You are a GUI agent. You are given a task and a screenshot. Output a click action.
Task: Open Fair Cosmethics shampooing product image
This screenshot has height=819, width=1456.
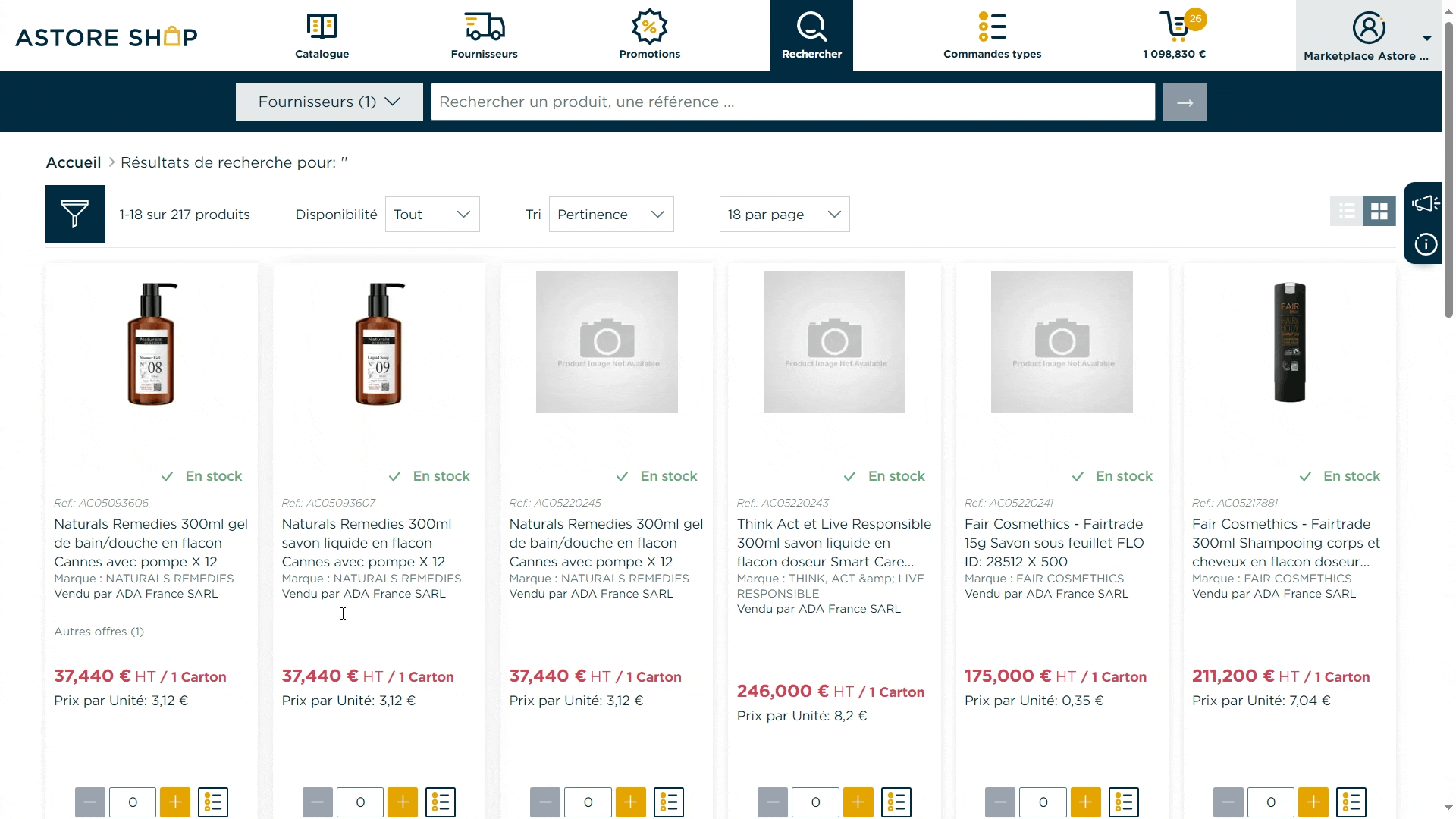pos(1289,343)
